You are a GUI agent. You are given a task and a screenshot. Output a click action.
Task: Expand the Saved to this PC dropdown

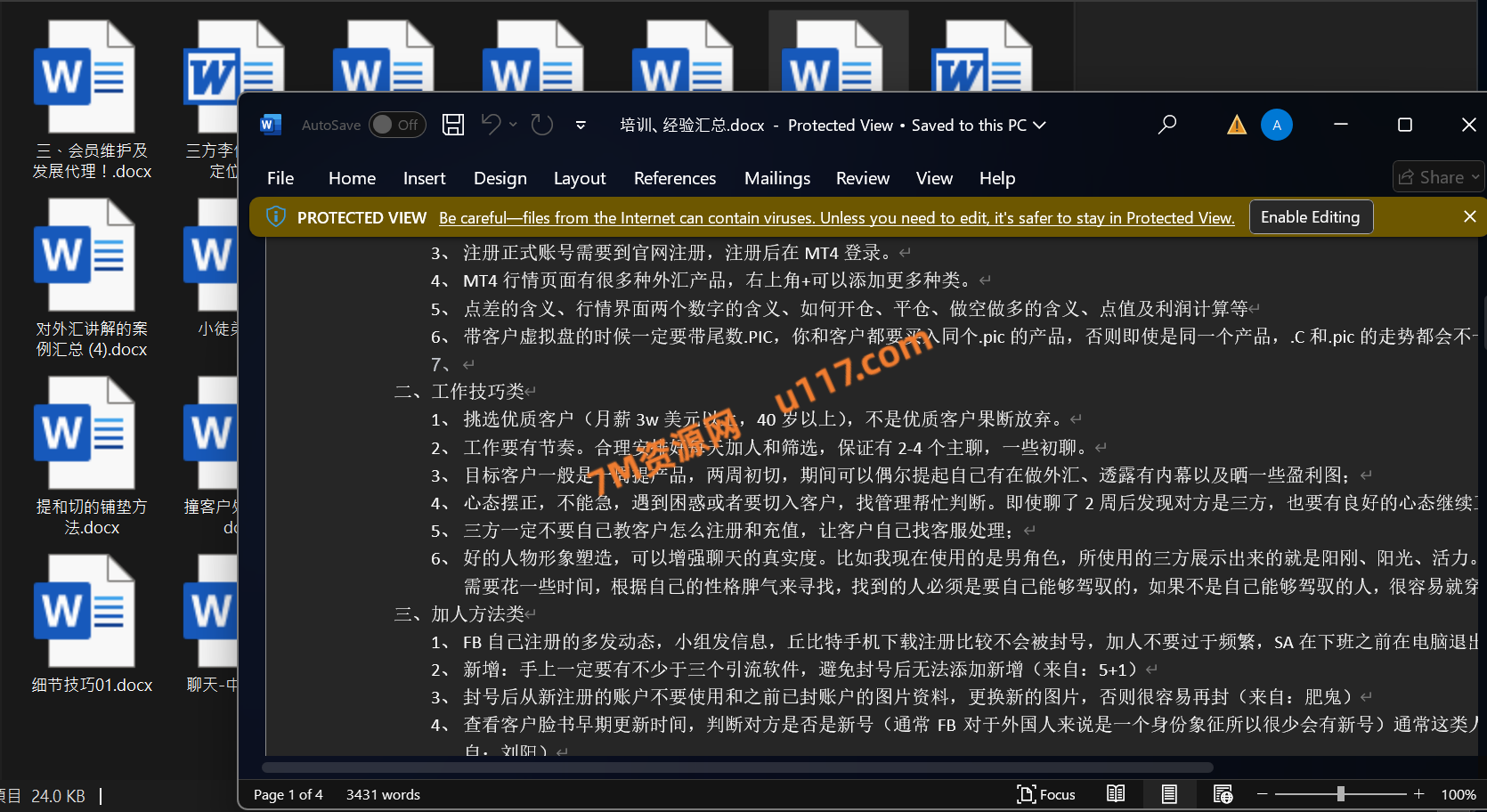(1039, 126)
